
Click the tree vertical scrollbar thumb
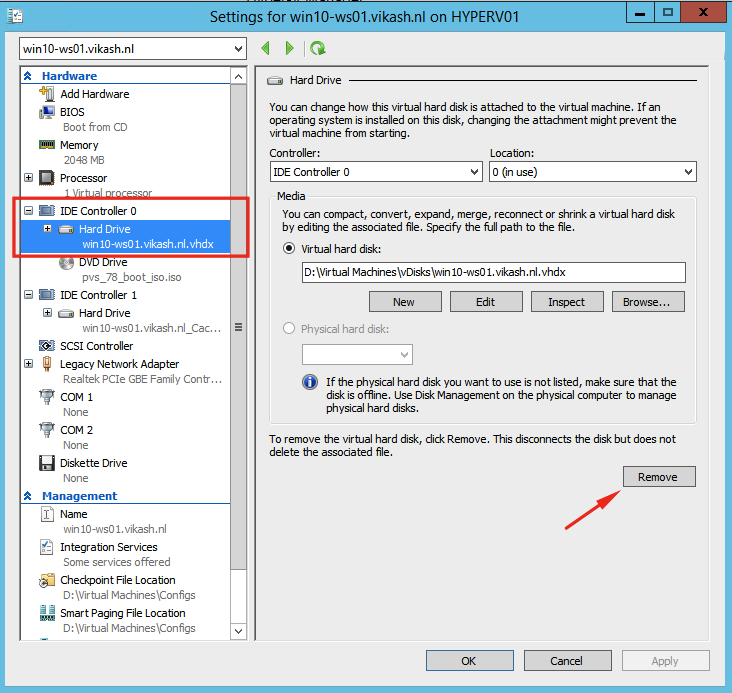(239, 327)
